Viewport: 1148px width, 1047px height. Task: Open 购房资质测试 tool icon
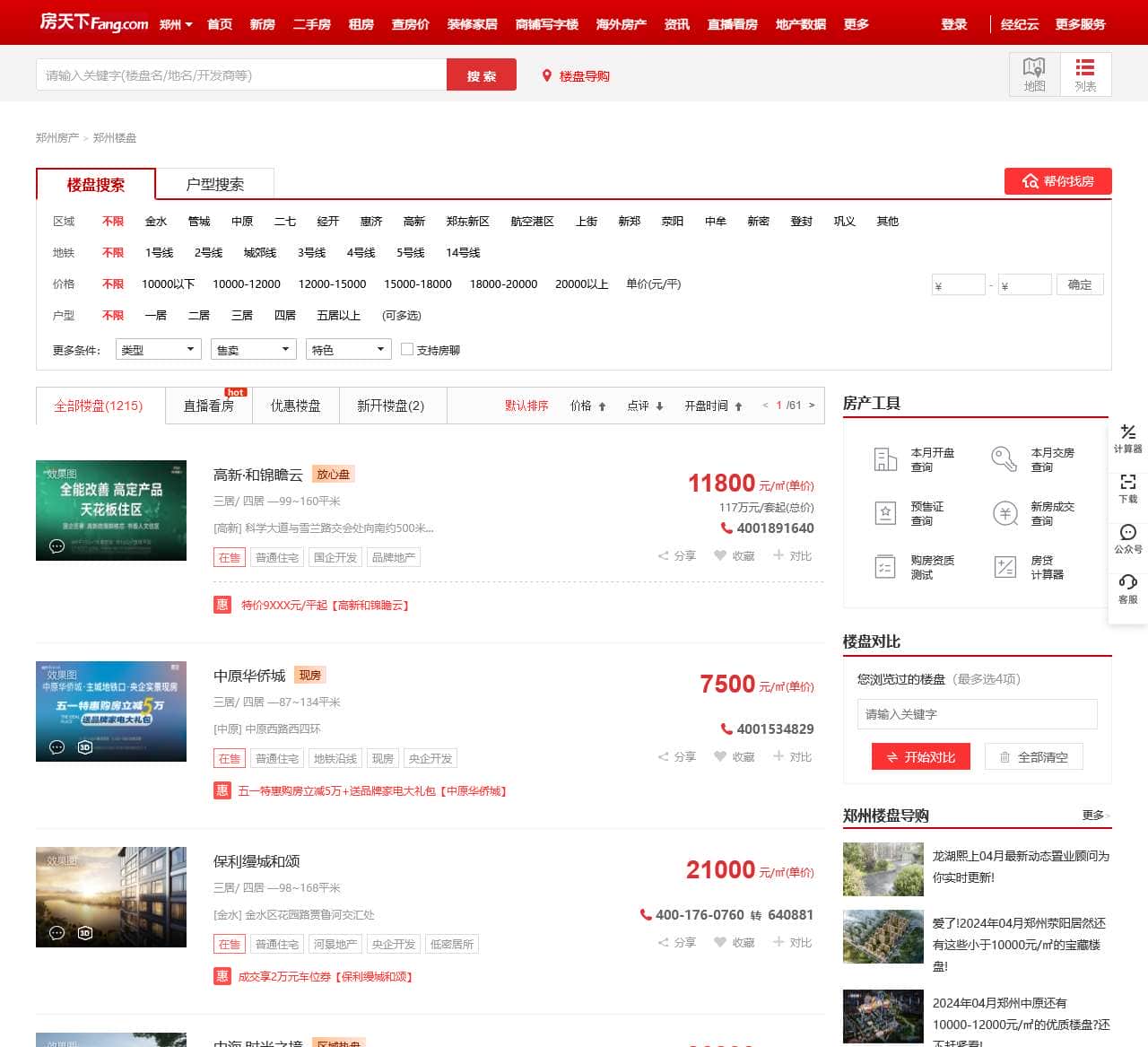point(885,567)
